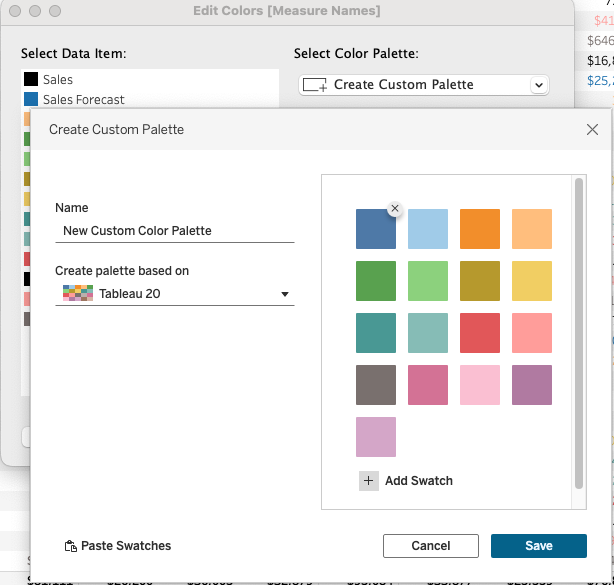614x585 pixels.
Task: Select the teal color swatch
Action: tap(376, 333)
